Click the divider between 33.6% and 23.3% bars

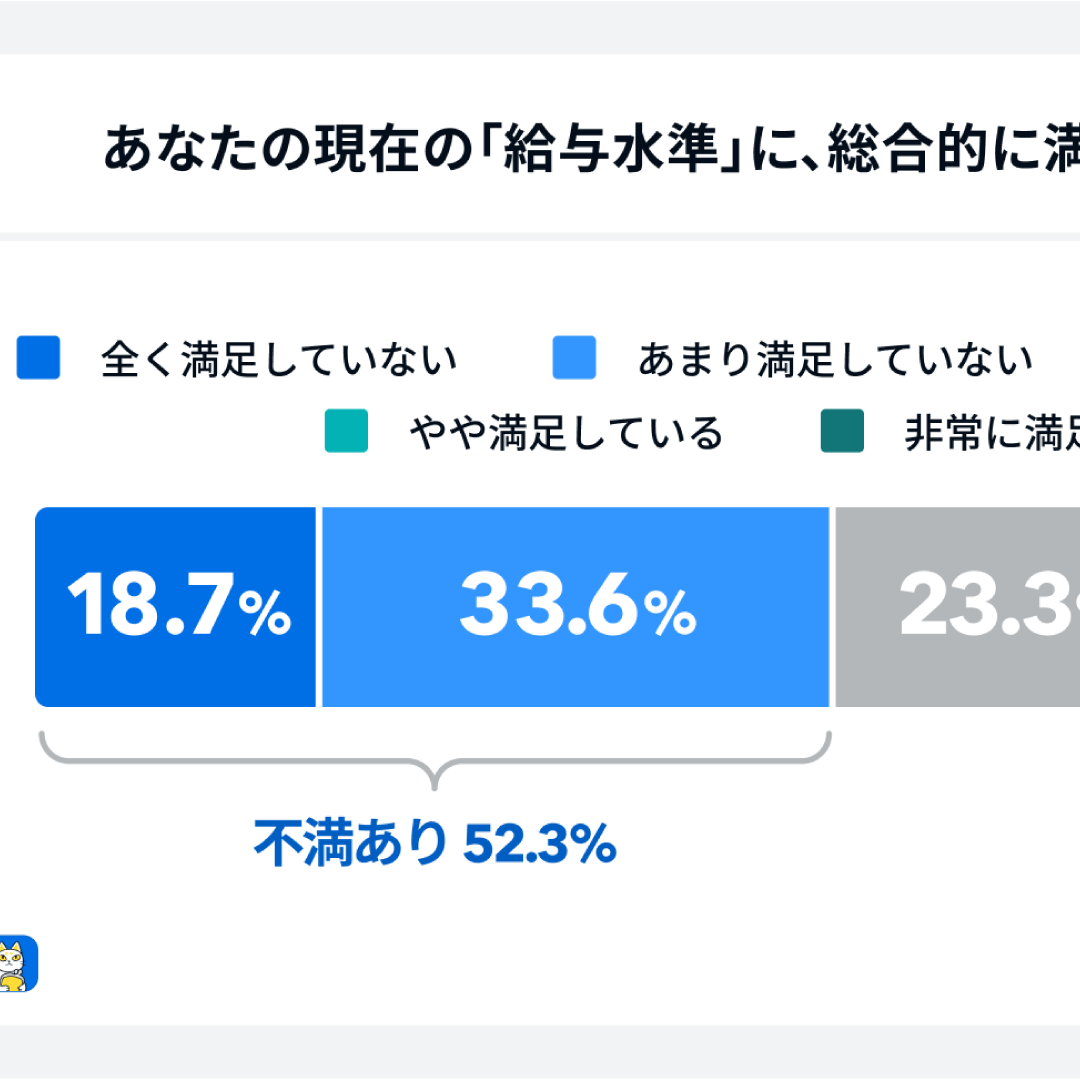click(832, 607)
